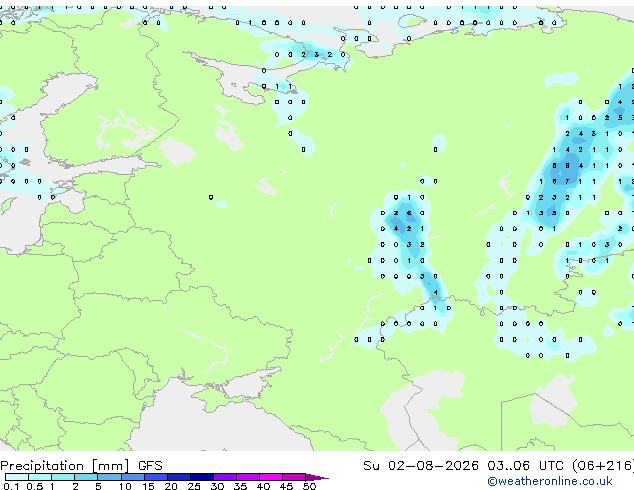Click the '15' legend scale label
The image size is (634, 490).
point(148,486)
